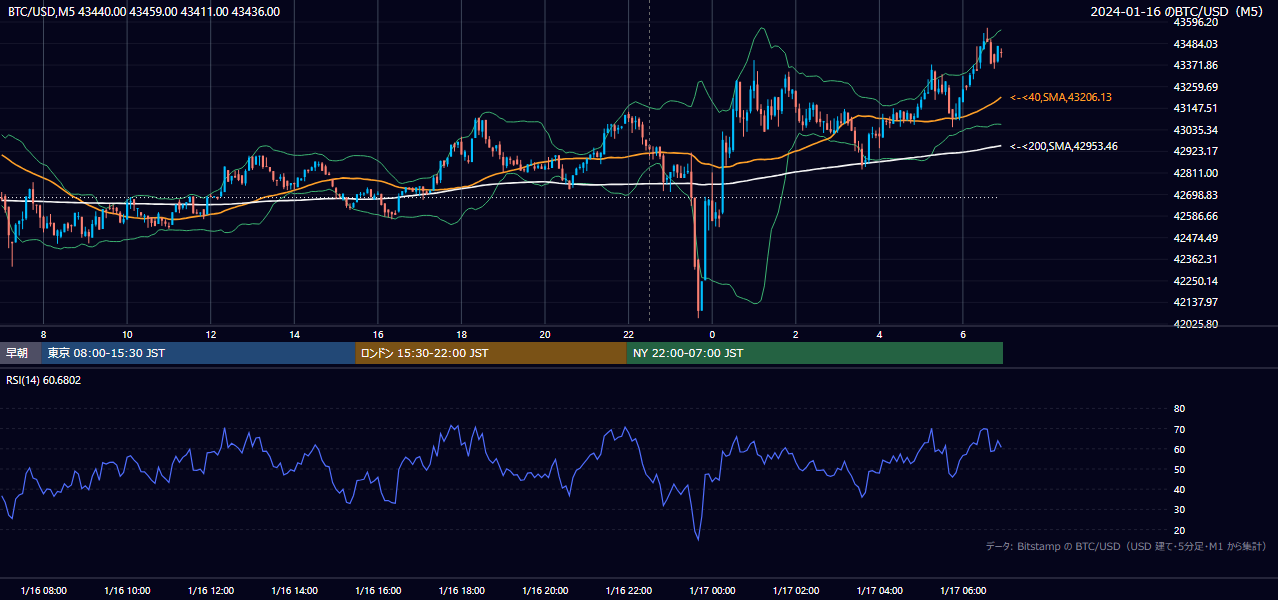Click the 1/16 10:00 bottom time label
This screenshot has width=1278, height=600.
pyautogui.click(x=127, y=591)
